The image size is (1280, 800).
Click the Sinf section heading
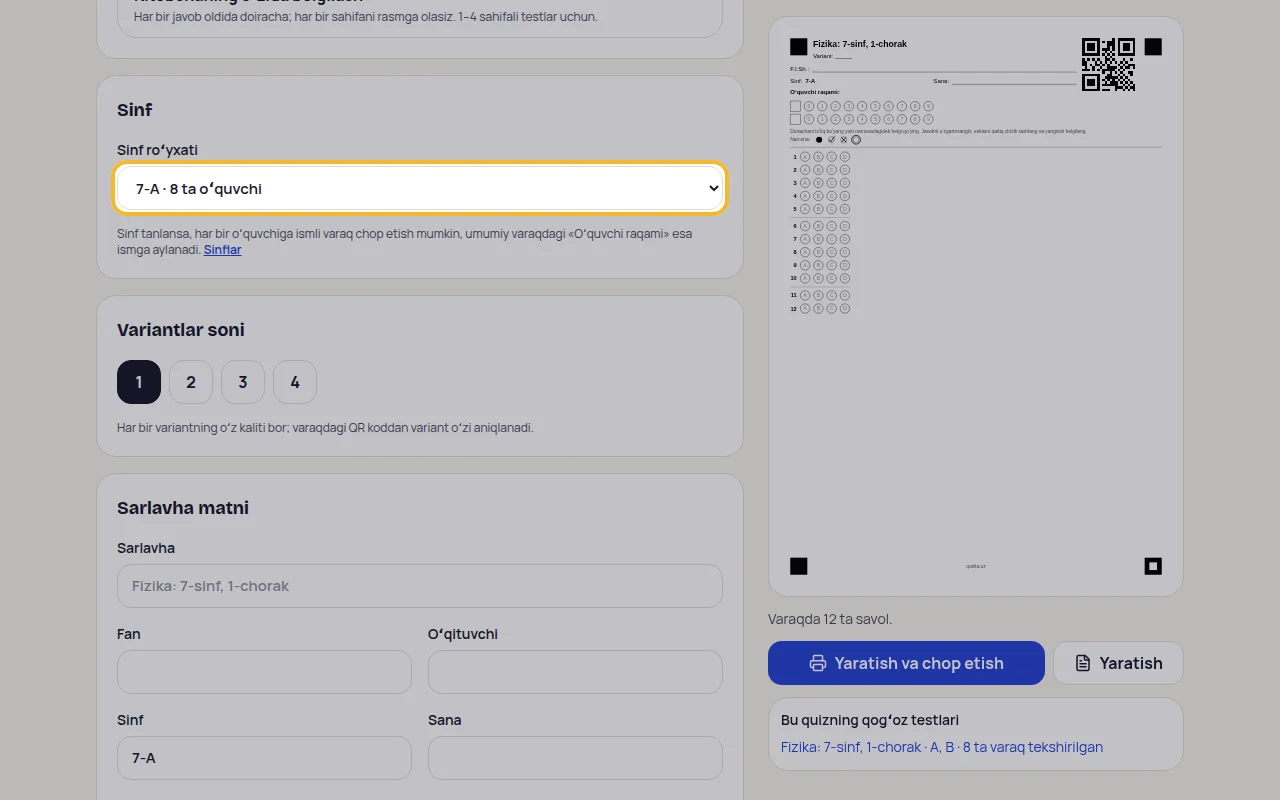(135, 110)
